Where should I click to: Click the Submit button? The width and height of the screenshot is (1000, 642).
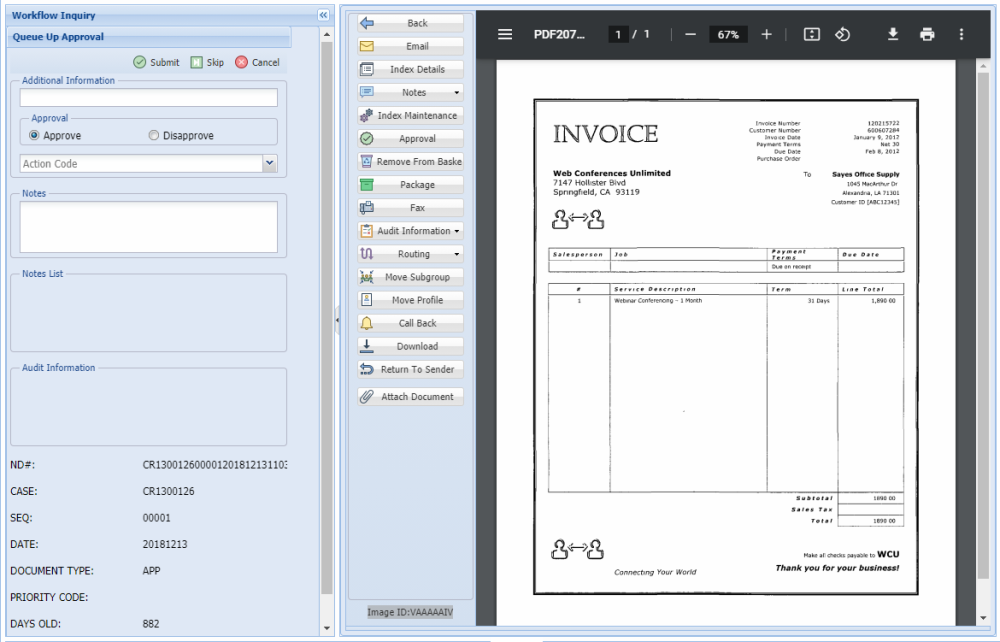pyautogui.click(x=156, y=62)
